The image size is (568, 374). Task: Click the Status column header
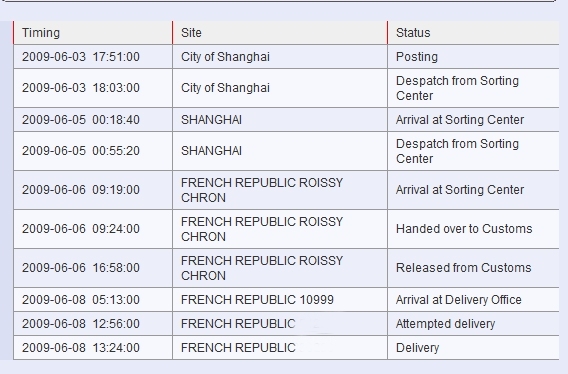point(473,33)
